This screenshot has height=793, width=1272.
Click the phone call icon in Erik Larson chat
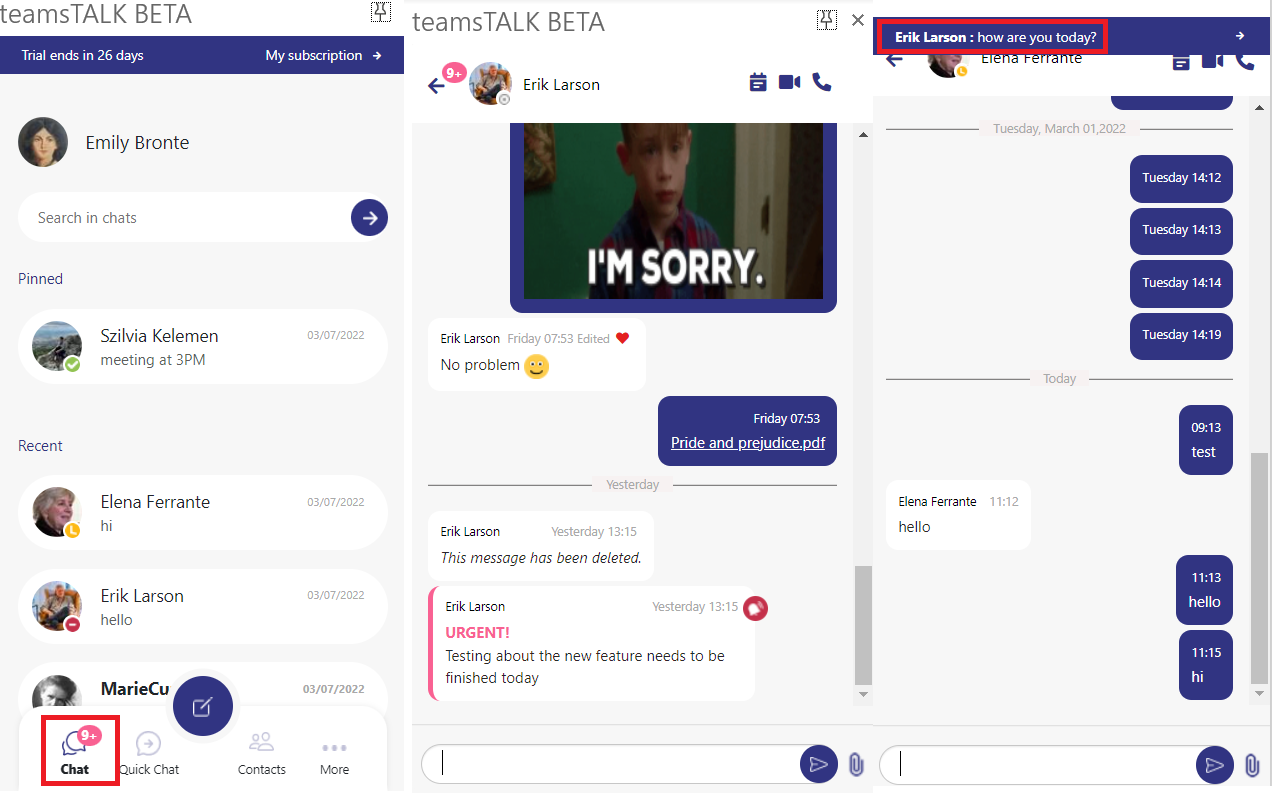(x=822, y=82)
